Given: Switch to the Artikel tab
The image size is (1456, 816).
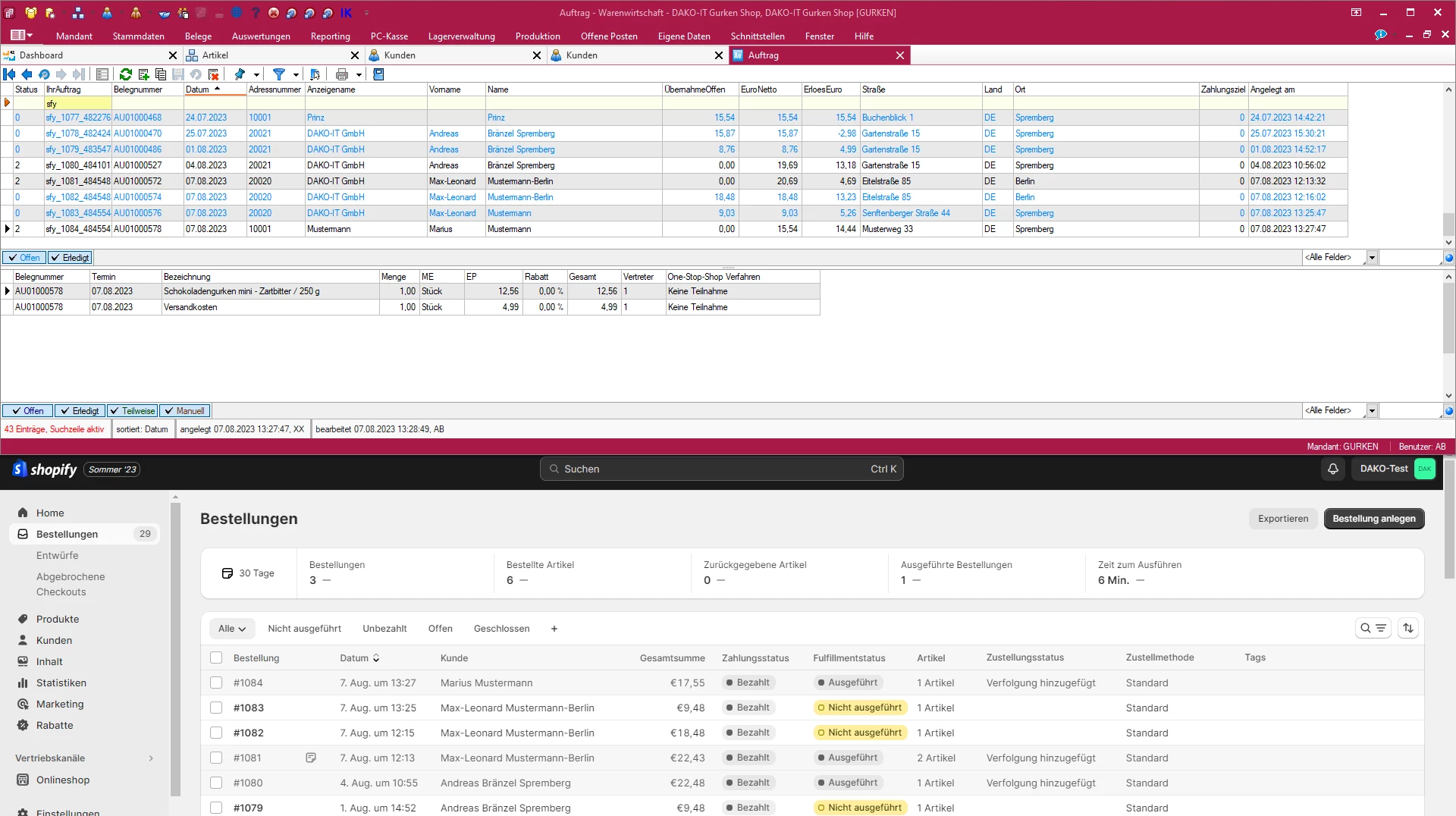Looking at the screenshot, I should coord(215,55).
